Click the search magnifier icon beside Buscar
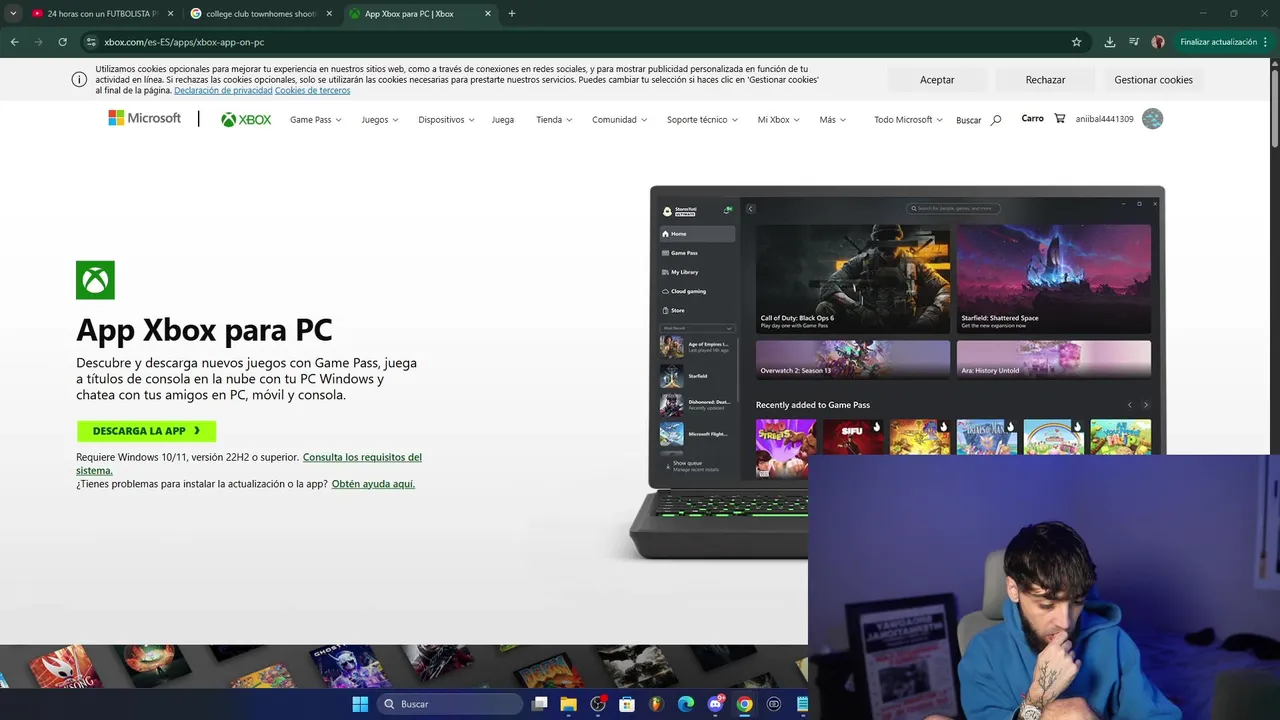 (996, 120)
